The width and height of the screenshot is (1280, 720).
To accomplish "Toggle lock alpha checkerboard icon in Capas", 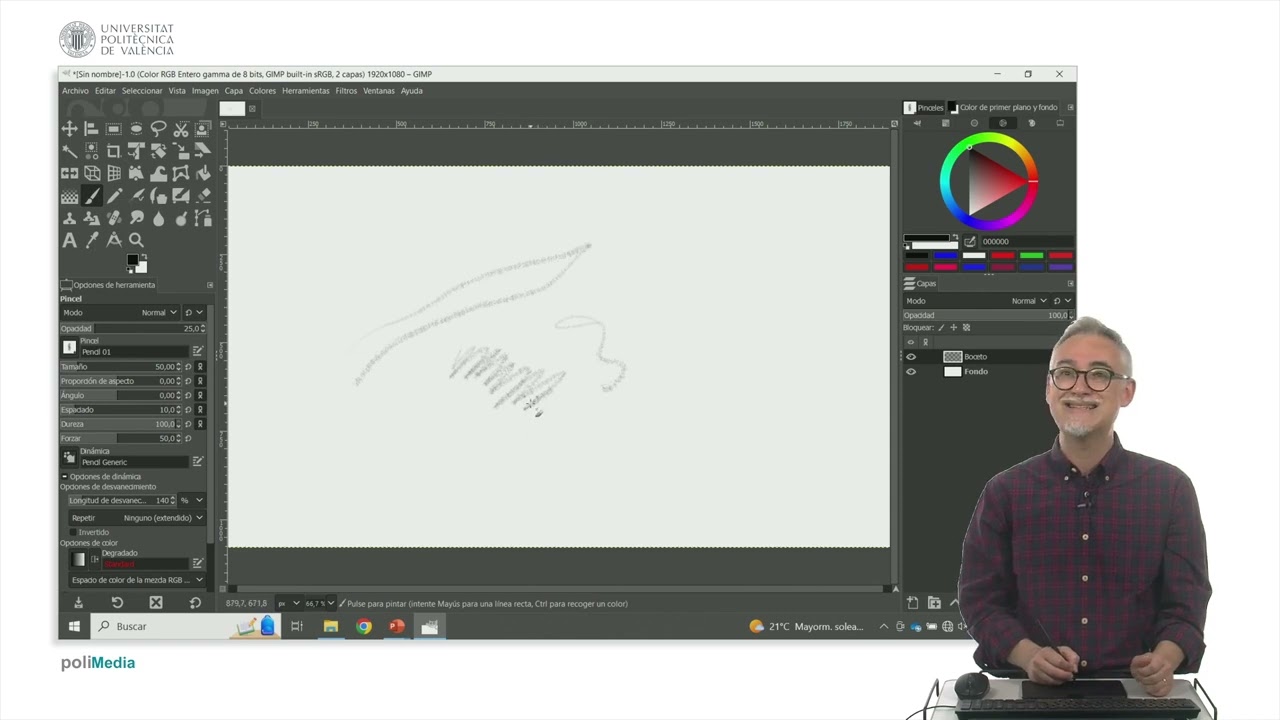I will (966, 328).
